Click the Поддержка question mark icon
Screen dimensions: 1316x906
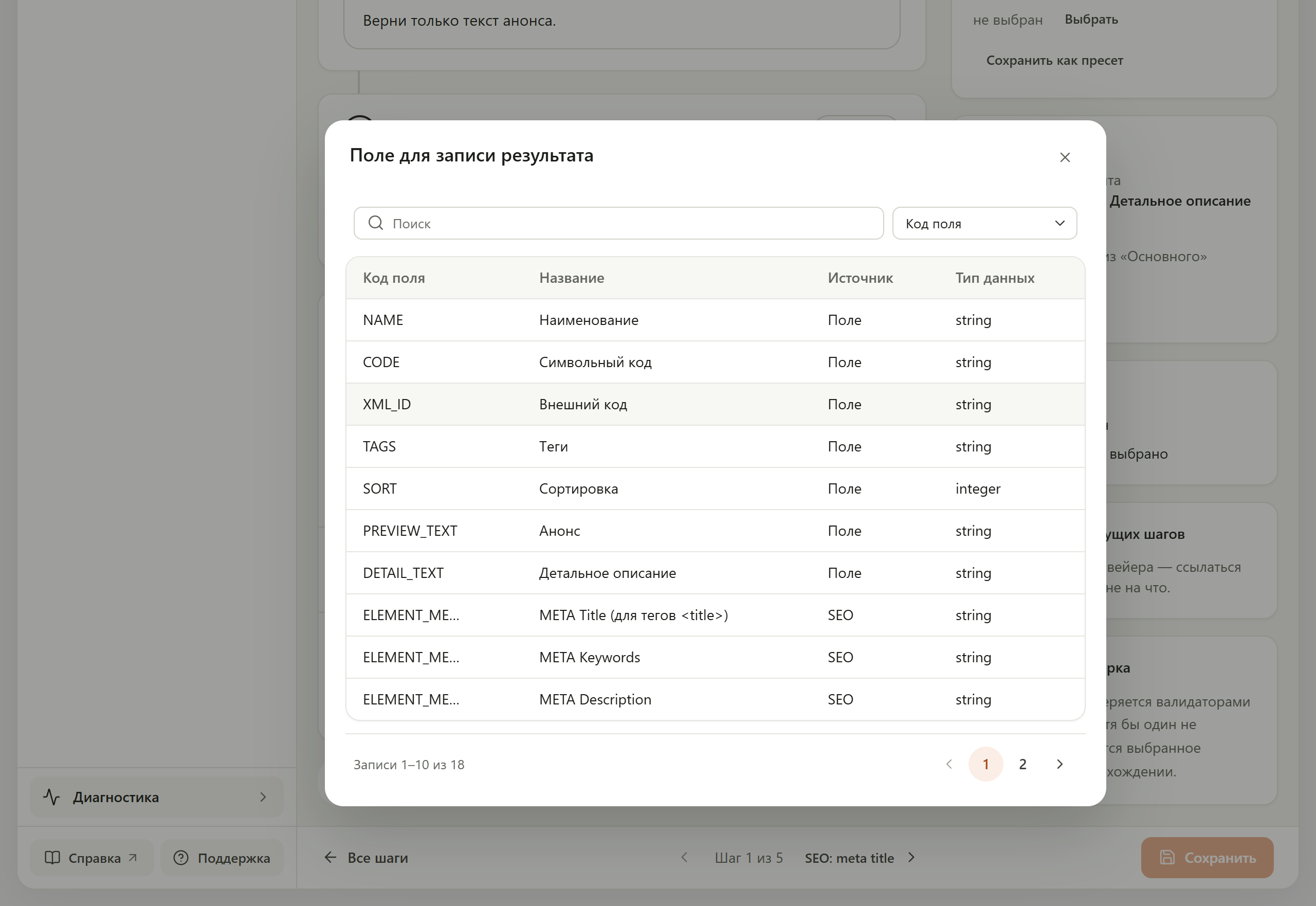click(x=181, y=858)
